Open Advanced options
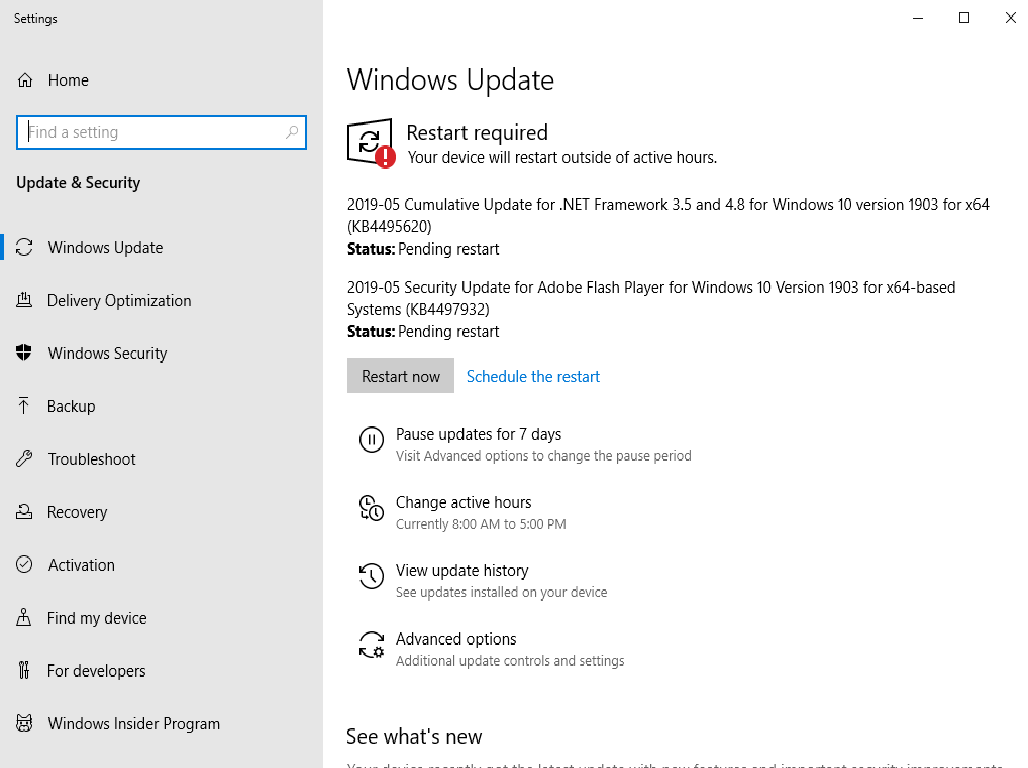The height and width of the screenshot is (768, 1028). [x=456, y=639]
